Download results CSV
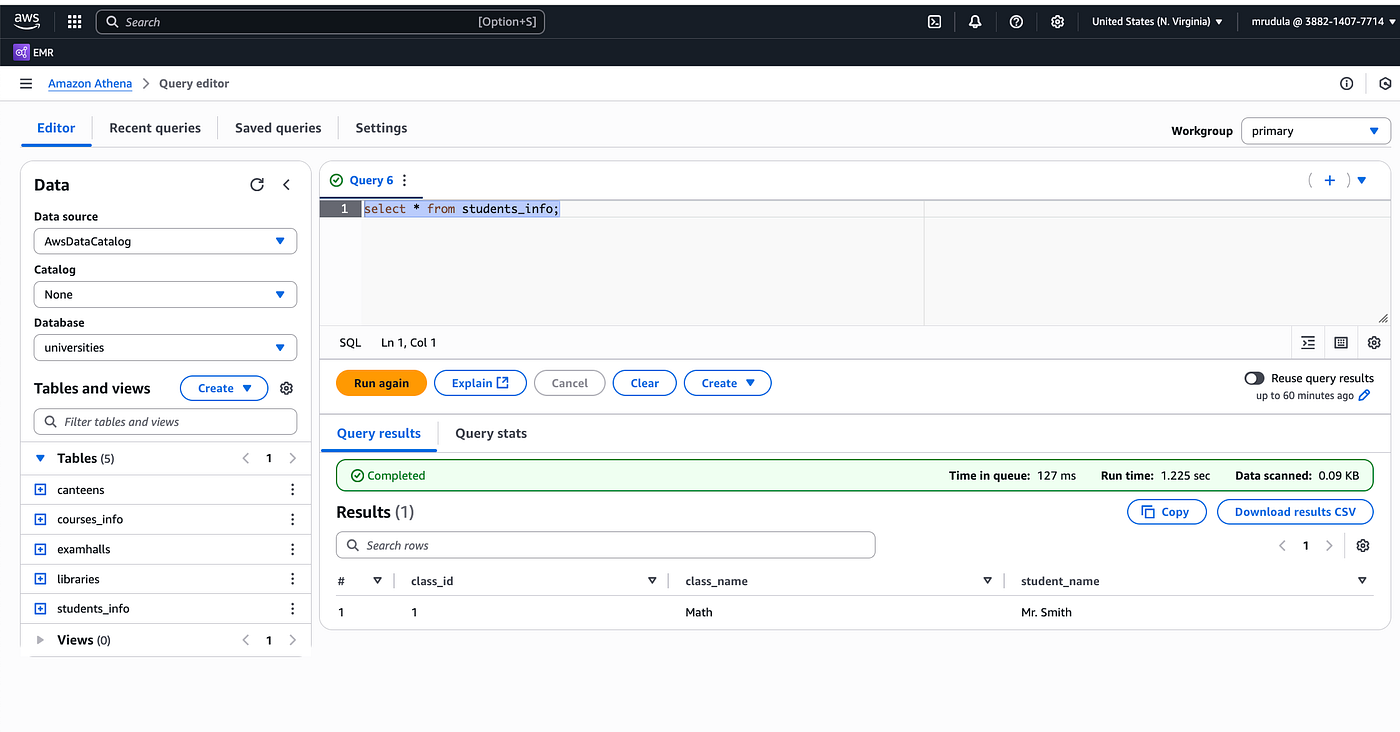Screen dimensions: 1400x732 (1295, 512)
